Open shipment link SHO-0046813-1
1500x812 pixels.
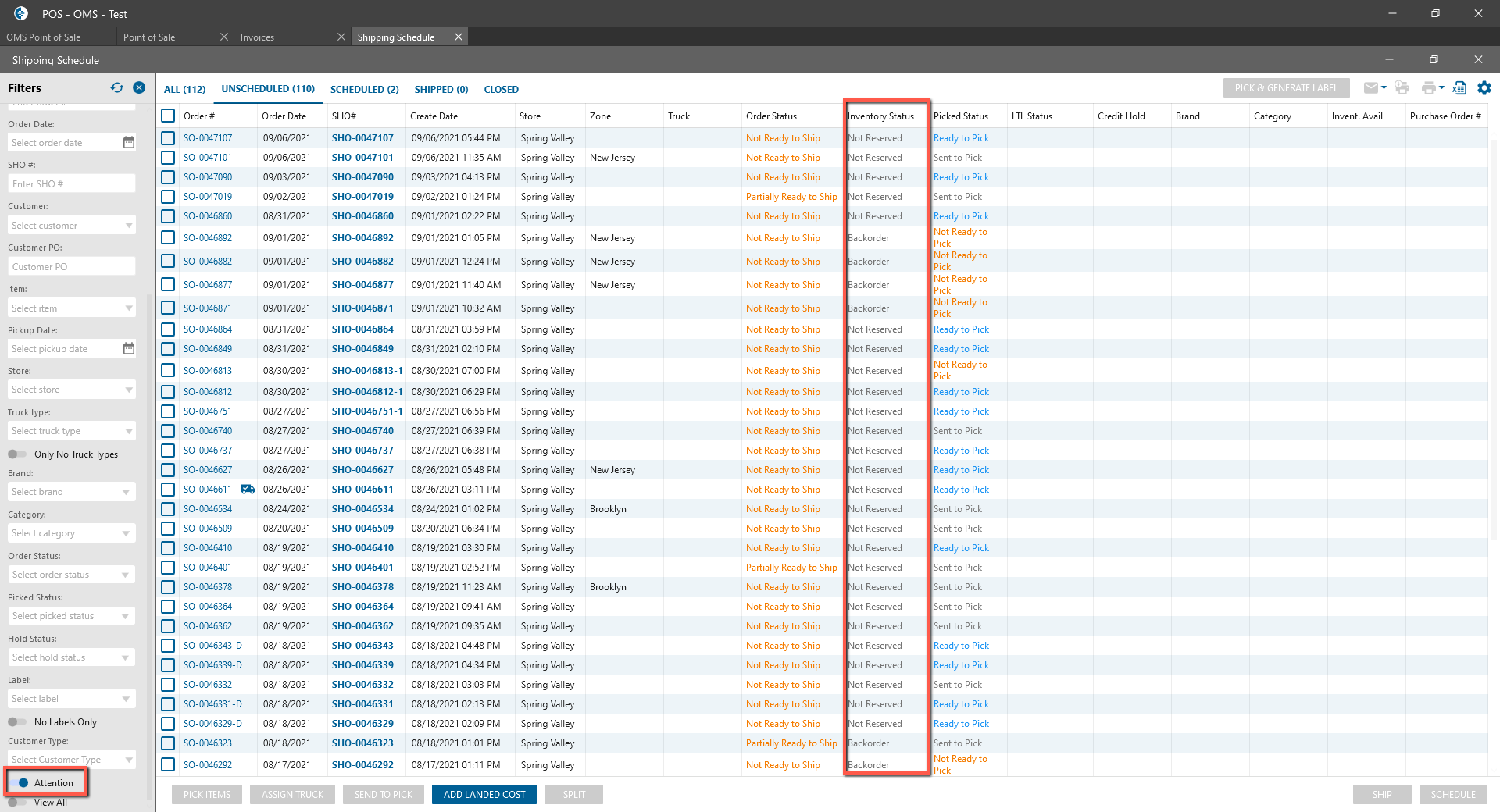tap(367, 371)
